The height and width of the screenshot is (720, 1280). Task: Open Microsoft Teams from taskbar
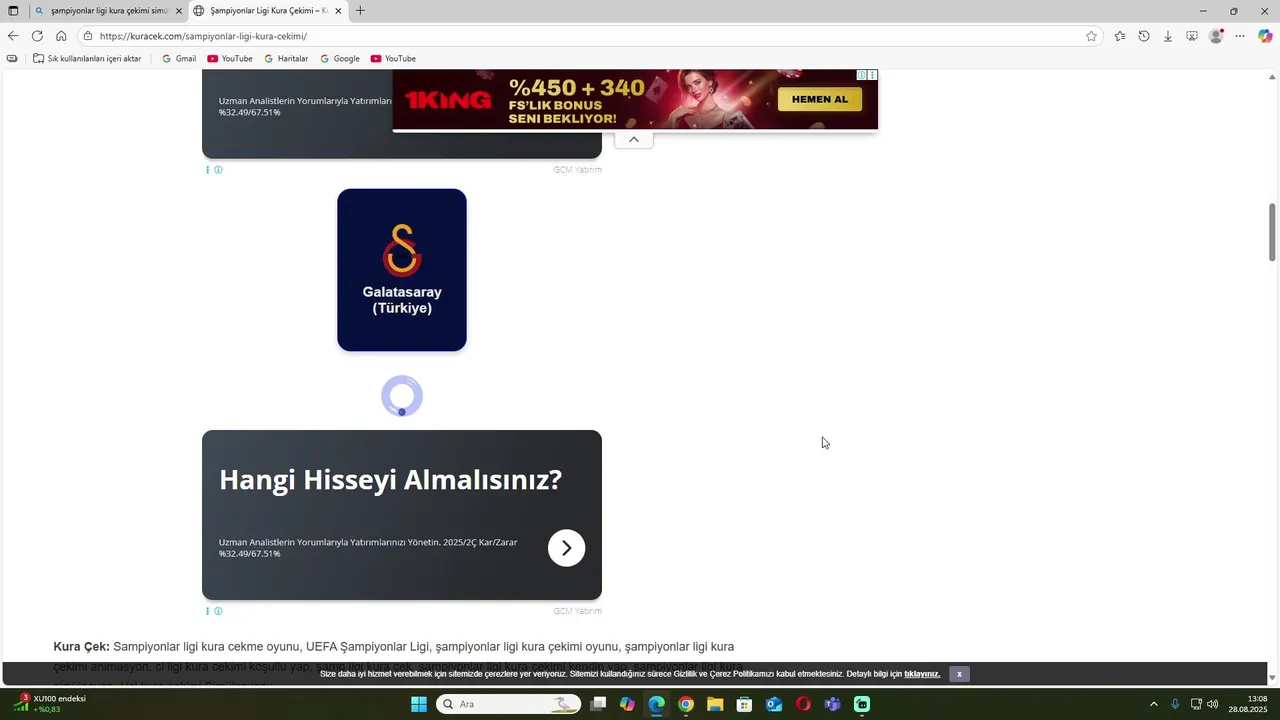pos(832,704)
